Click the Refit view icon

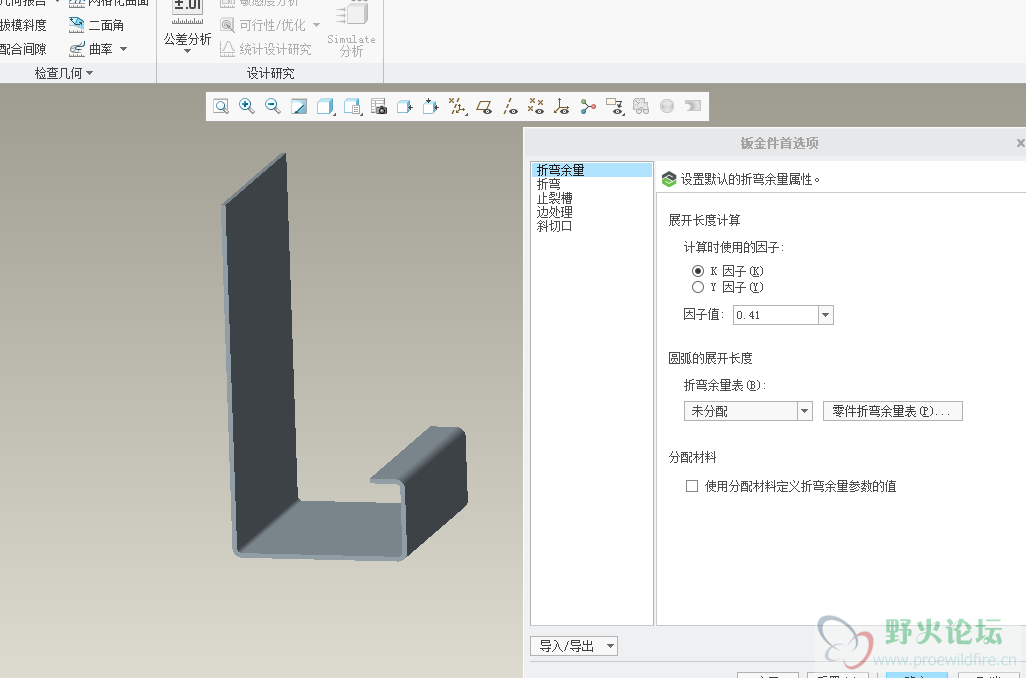pyautogui.click(x=221, y=106)
